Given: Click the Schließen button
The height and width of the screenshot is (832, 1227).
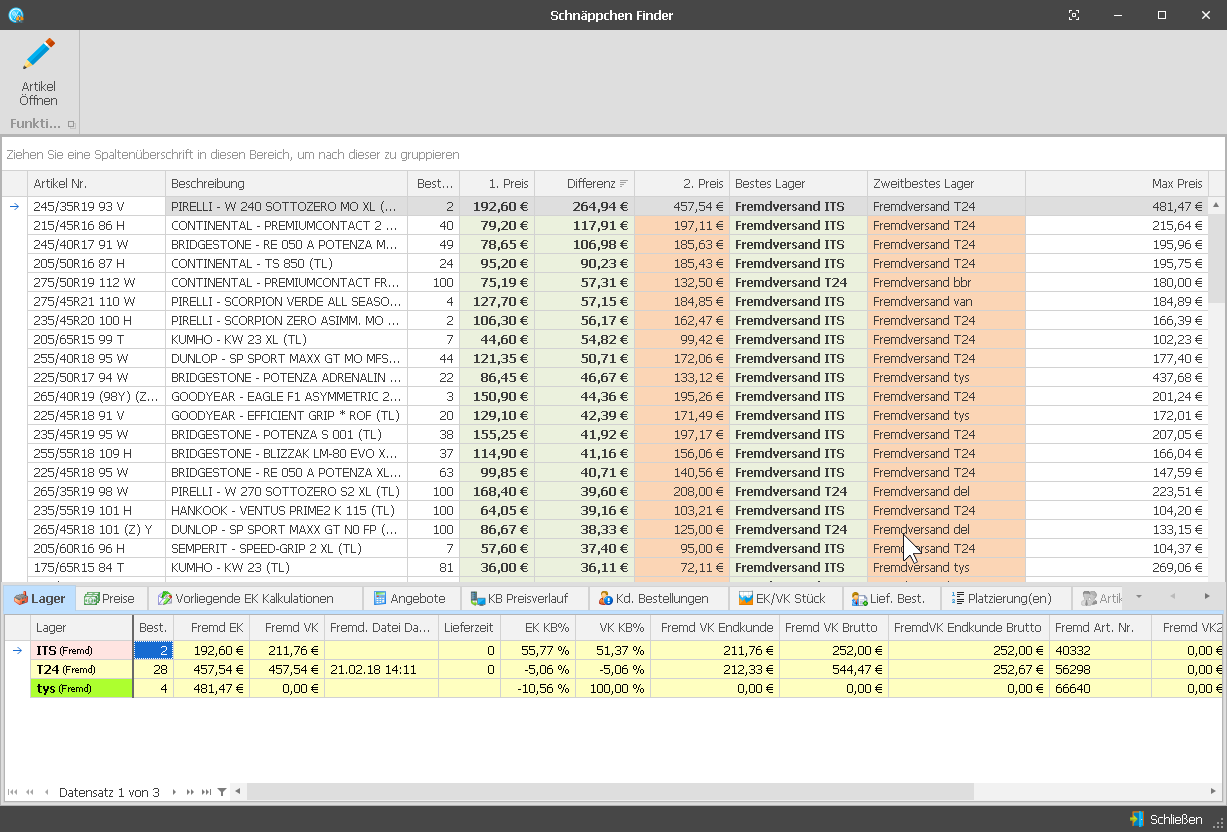Looking at the screenshot, I should (x=1166, y=819).
